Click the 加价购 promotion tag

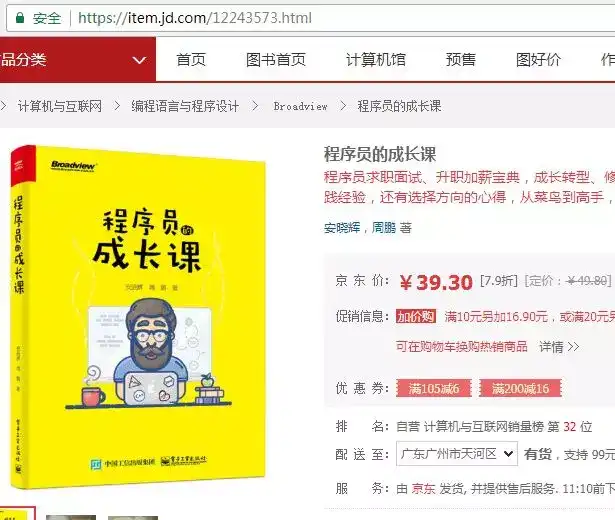pos(416,316)
